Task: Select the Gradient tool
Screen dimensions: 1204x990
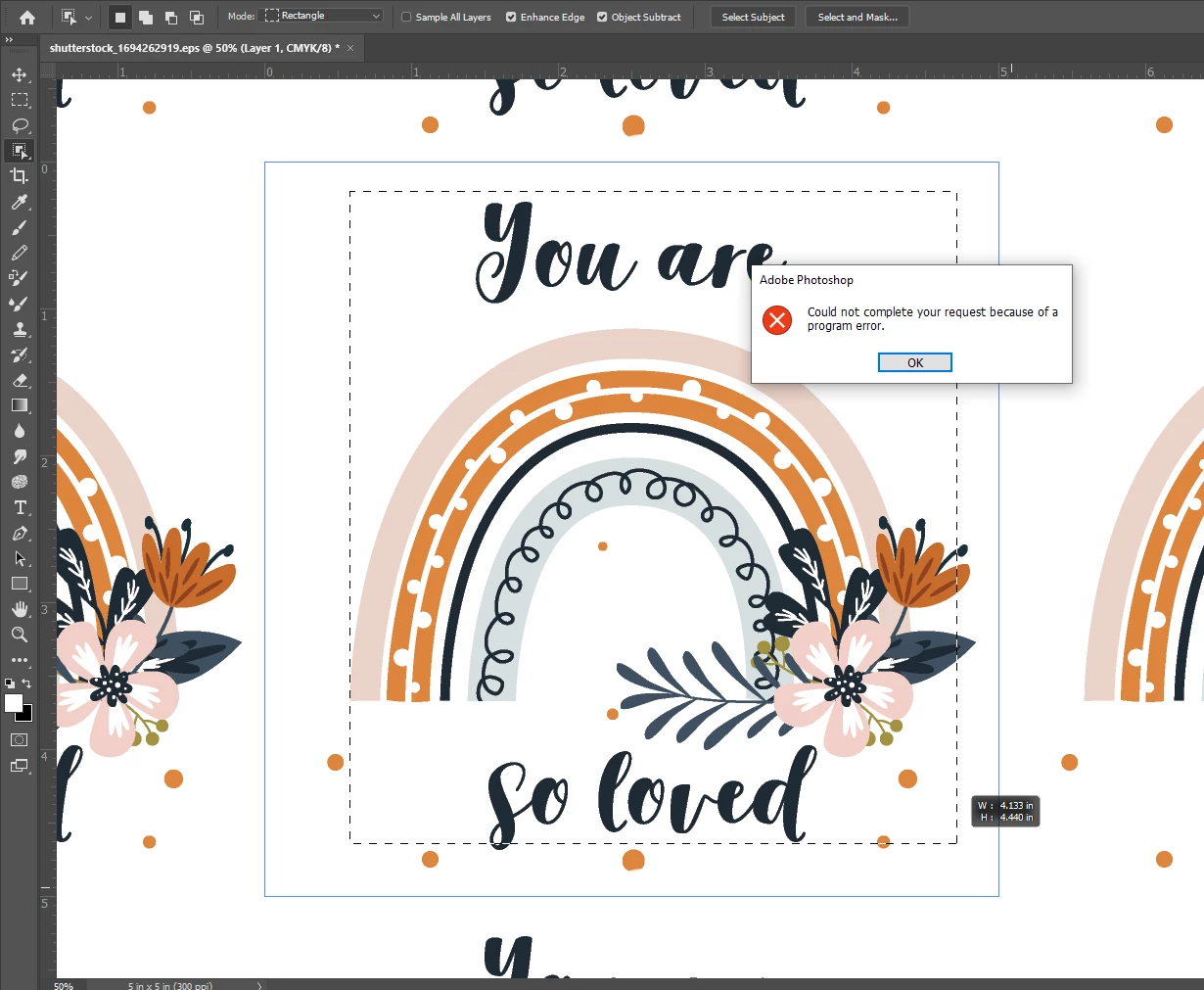Action: [19, 405]
